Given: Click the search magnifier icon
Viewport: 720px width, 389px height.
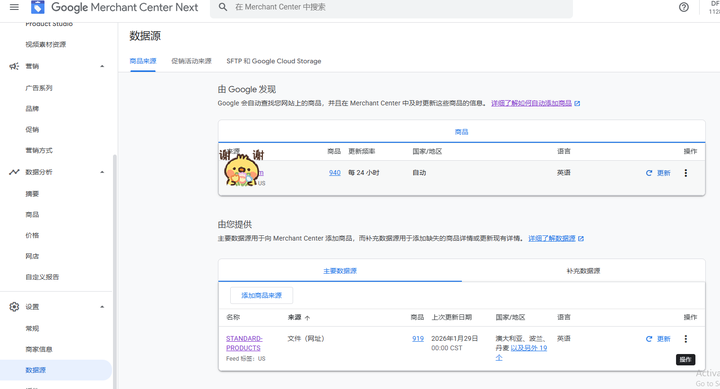Looking at the screenshot, I should pyautogui.click(x=223, y=7).
